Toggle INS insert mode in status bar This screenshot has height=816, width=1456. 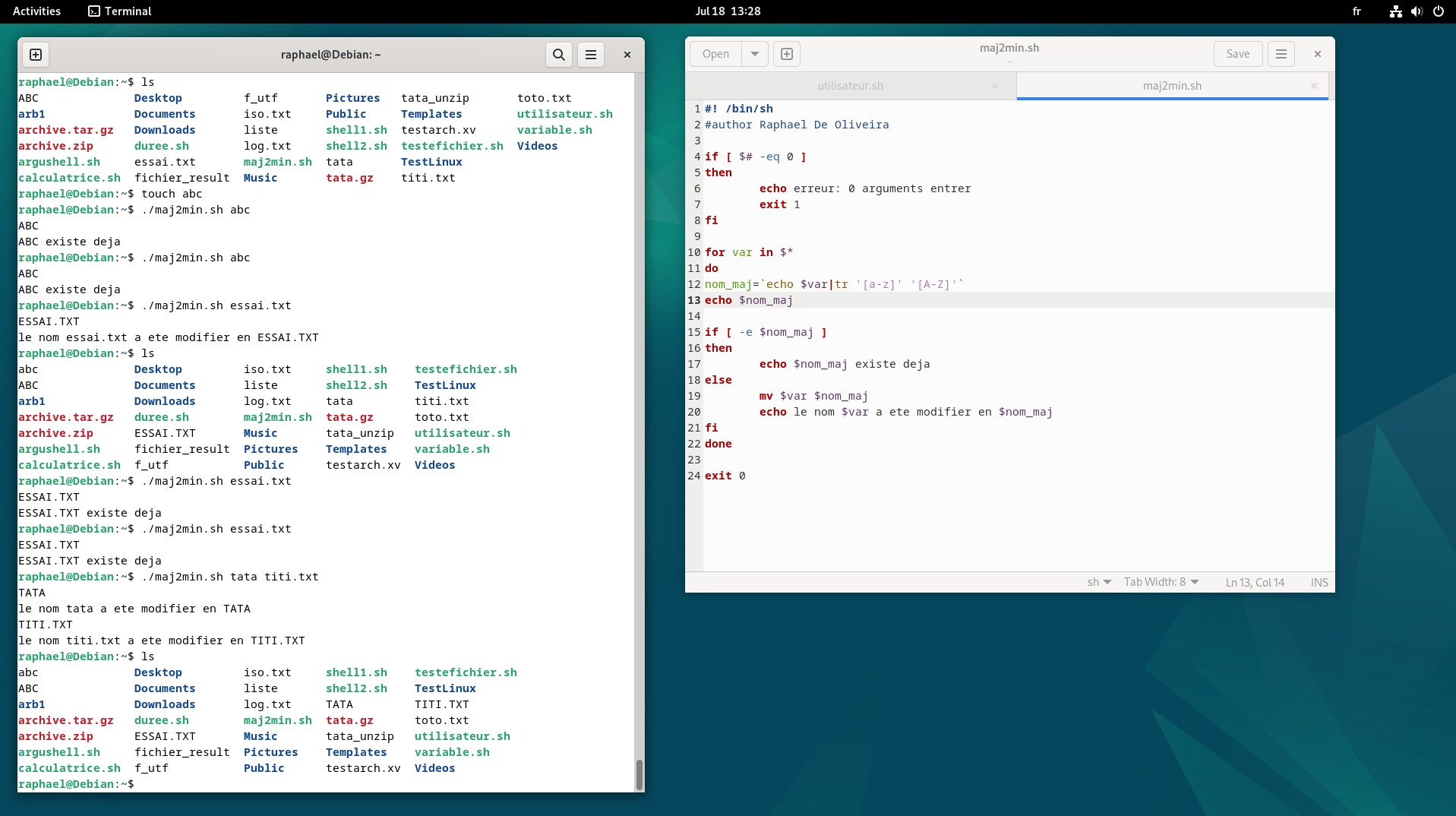[1319, 582]
